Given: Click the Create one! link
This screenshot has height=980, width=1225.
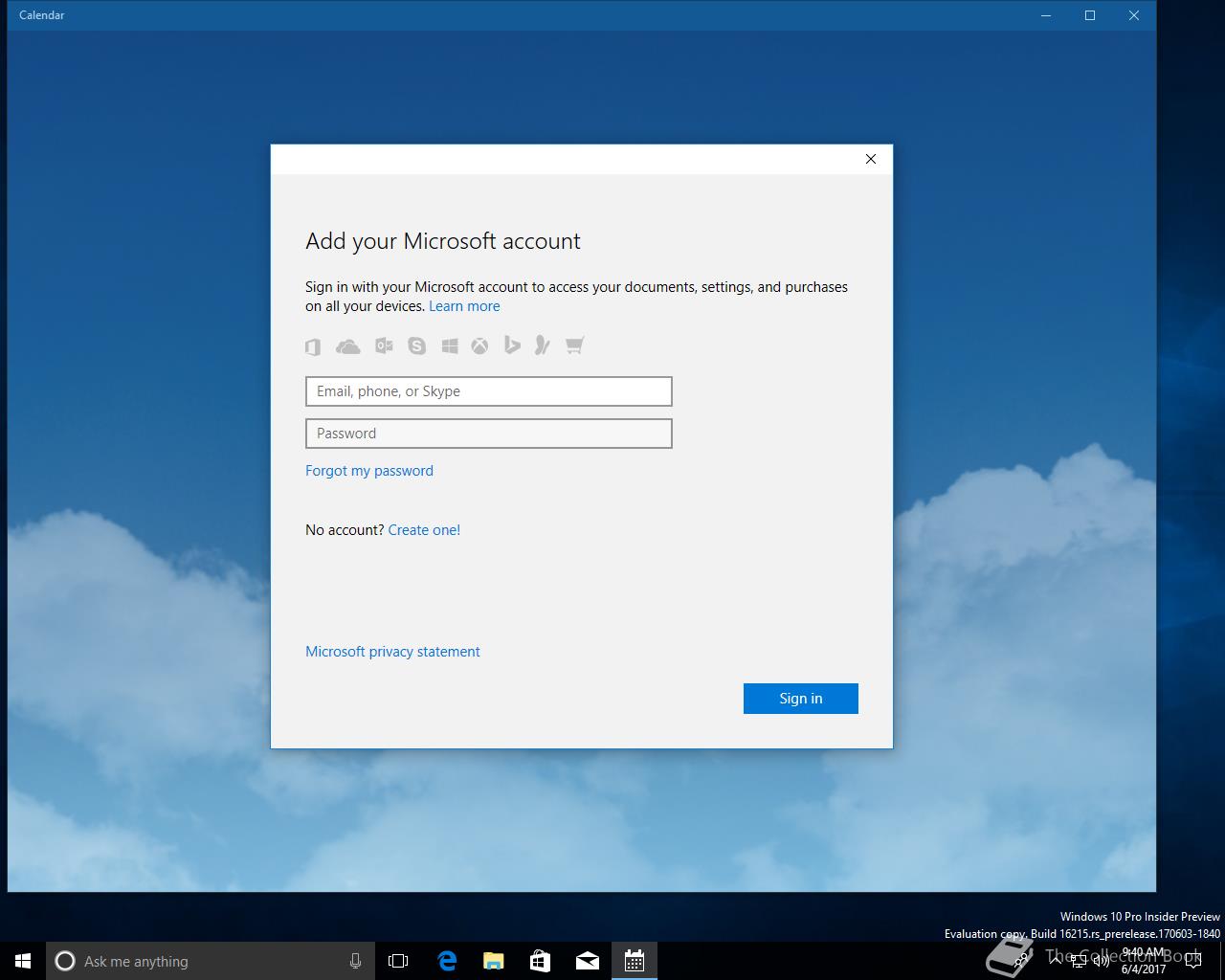Looking at the screenshot, I should [424, 530].
